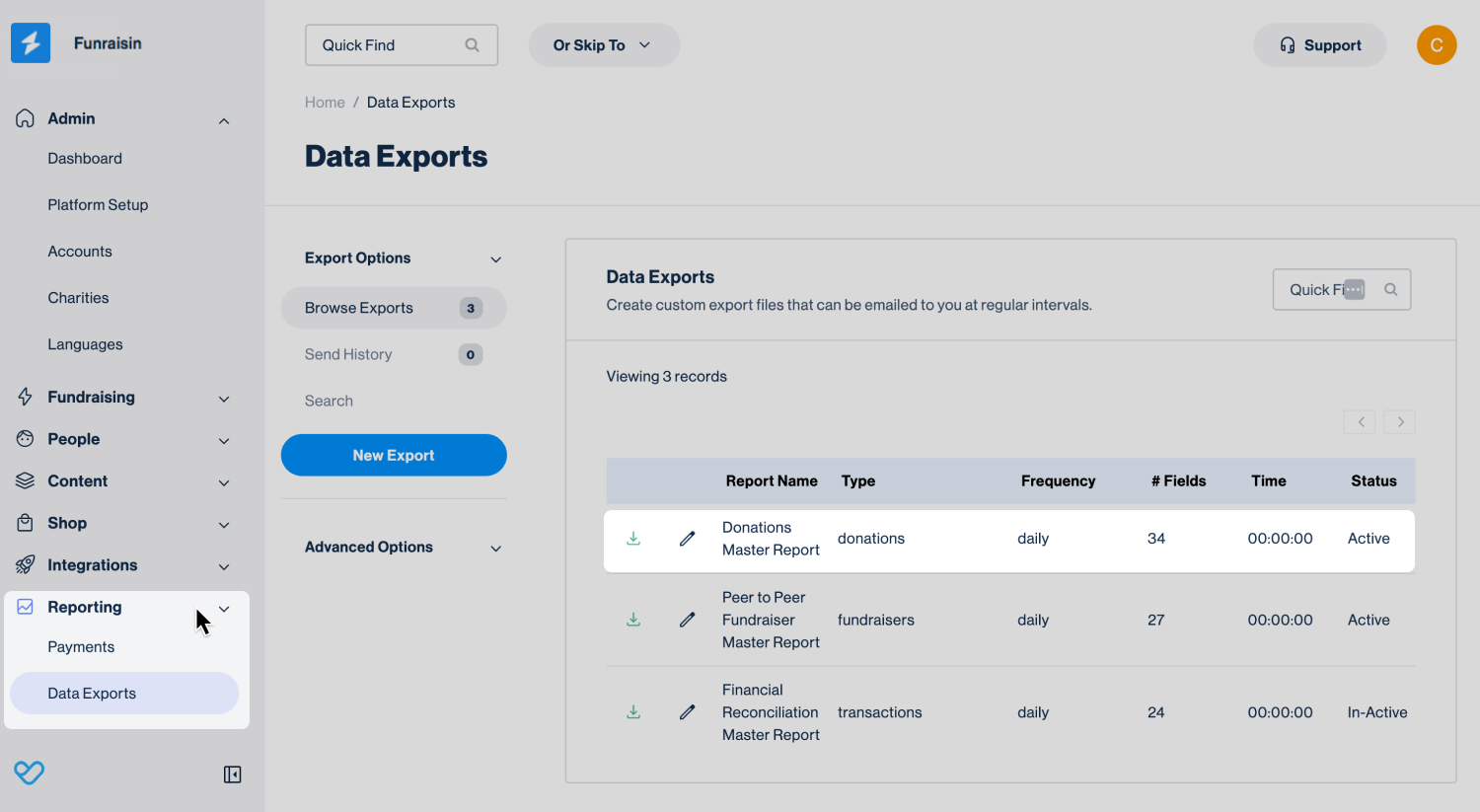
Task: Collapse the Admin section chevron
Action: pos(224,120)
